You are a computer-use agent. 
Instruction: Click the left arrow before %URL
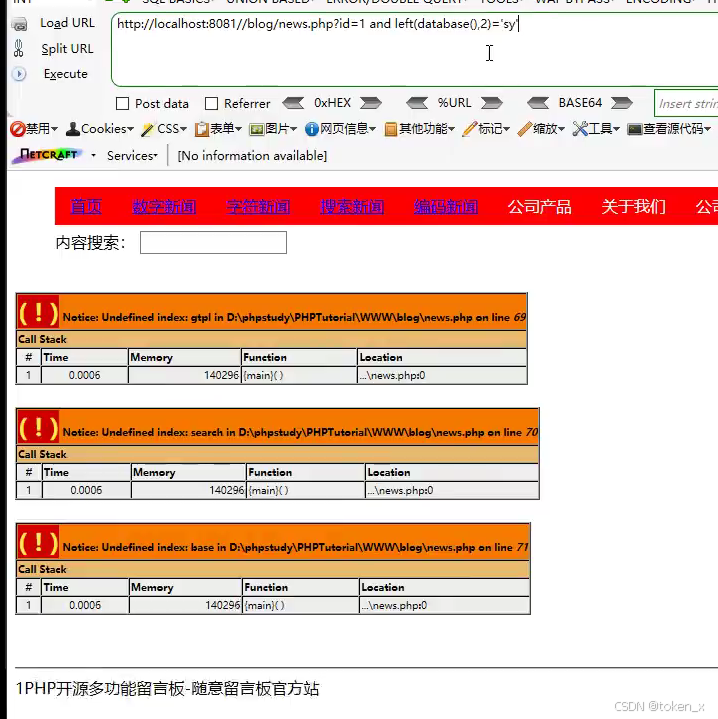417,103
